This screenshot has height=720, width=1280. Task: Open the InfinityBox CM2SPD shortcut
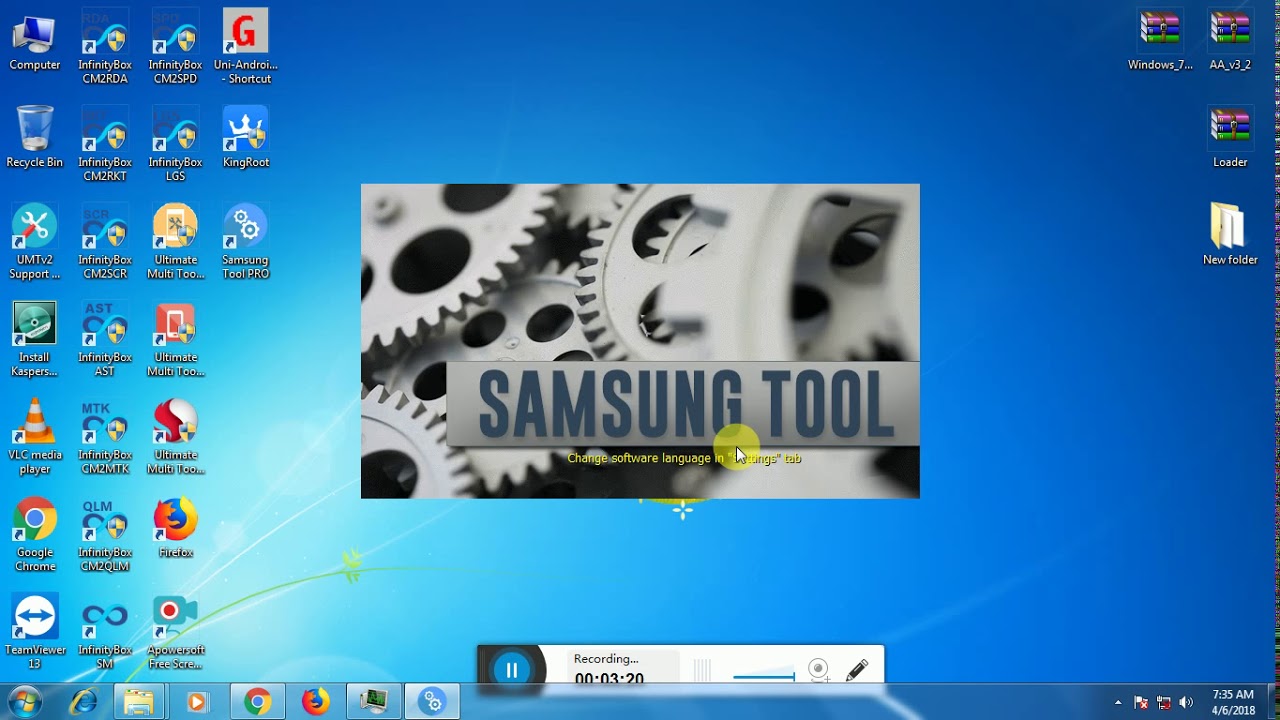pyautogui.click(x=175, y=48)
